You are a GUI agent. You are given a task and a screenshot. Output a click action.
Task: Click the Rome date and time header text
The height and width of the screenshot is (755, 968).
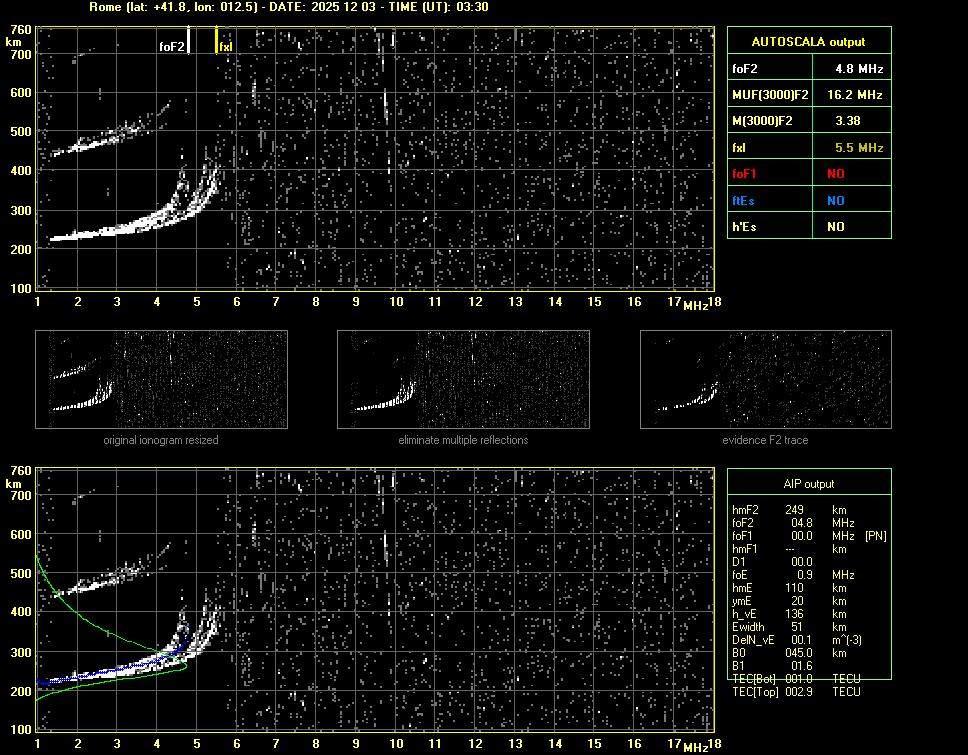(x=289, y=7)
